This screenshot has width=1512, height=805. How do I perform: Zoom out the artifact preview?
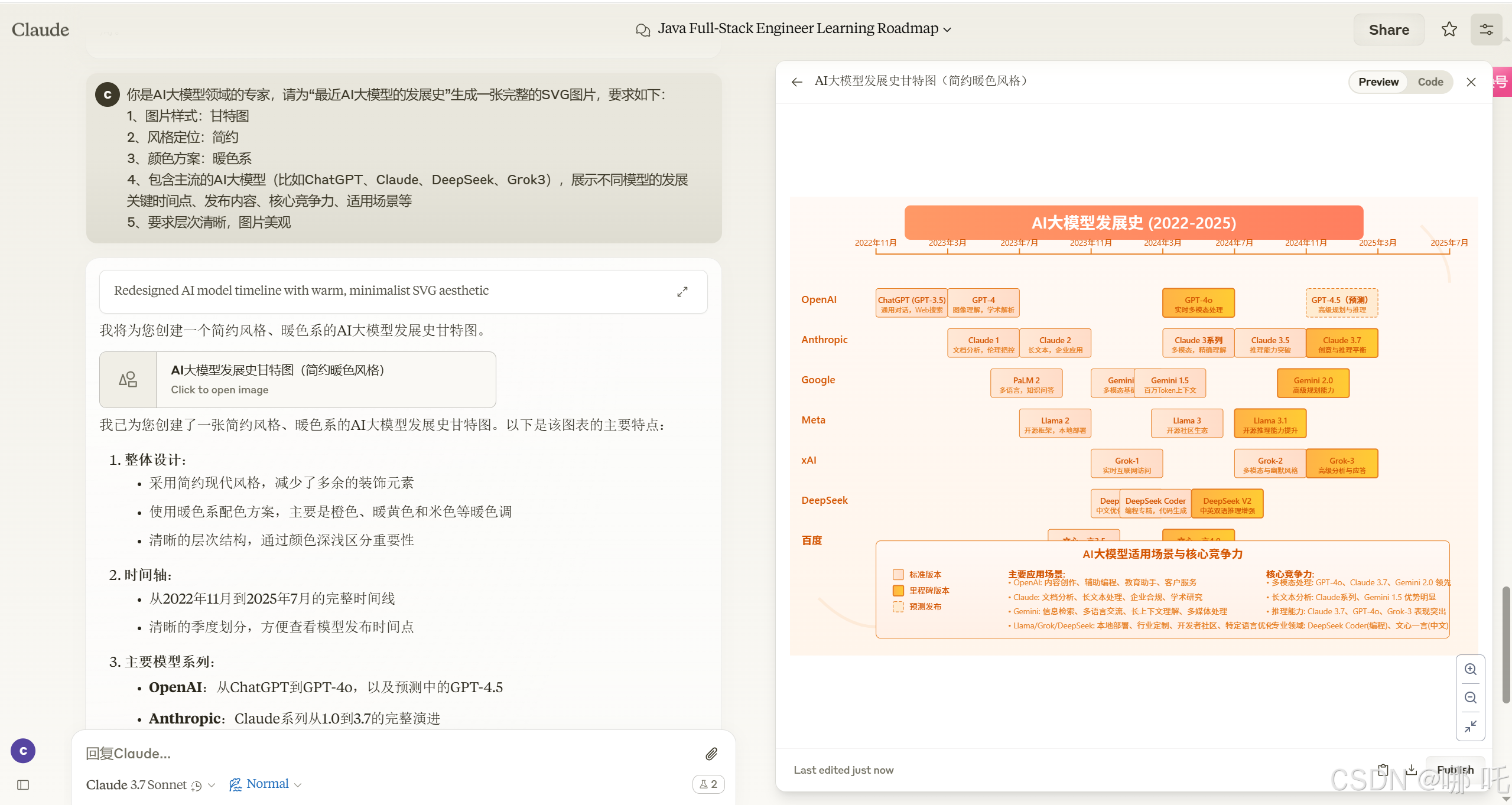1471,698
